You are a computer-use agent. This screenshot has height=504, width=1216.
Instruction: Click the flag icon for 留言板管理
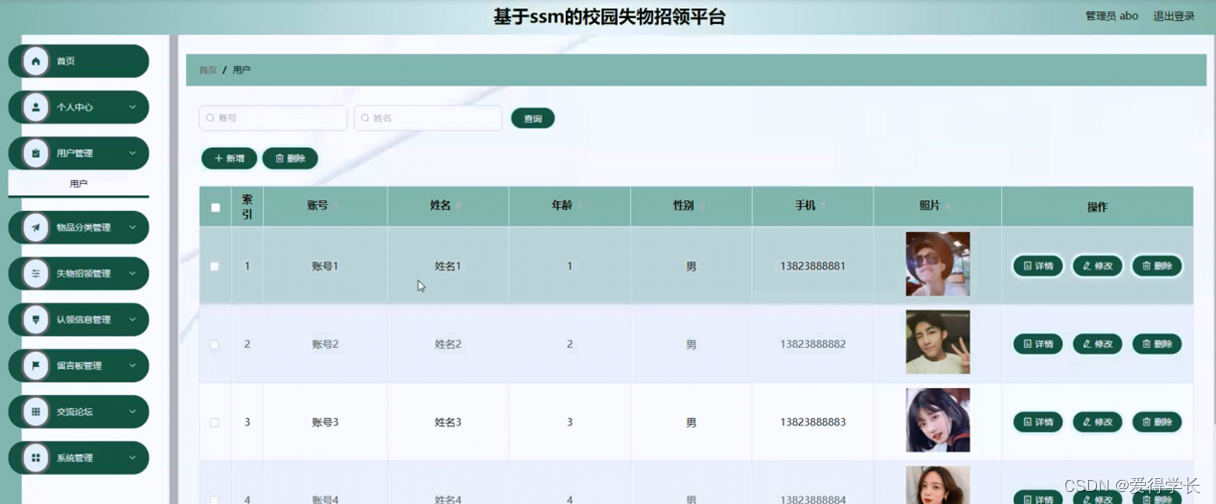[x=36, y=365]
